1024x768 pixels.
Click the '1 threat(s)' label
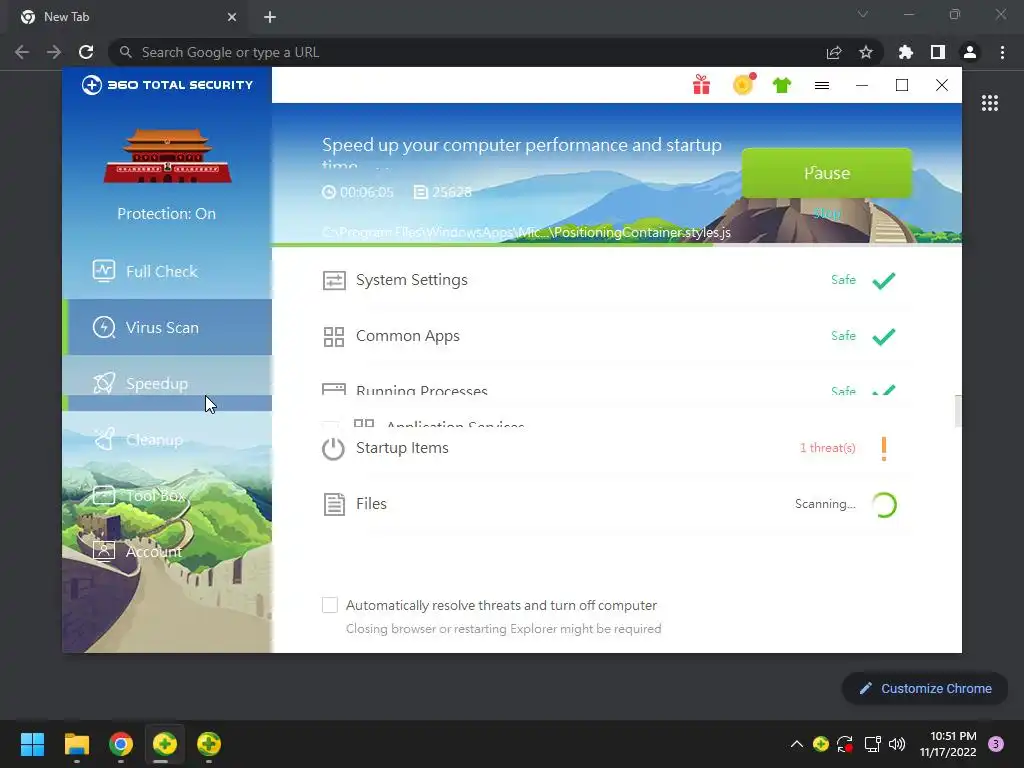827,448
